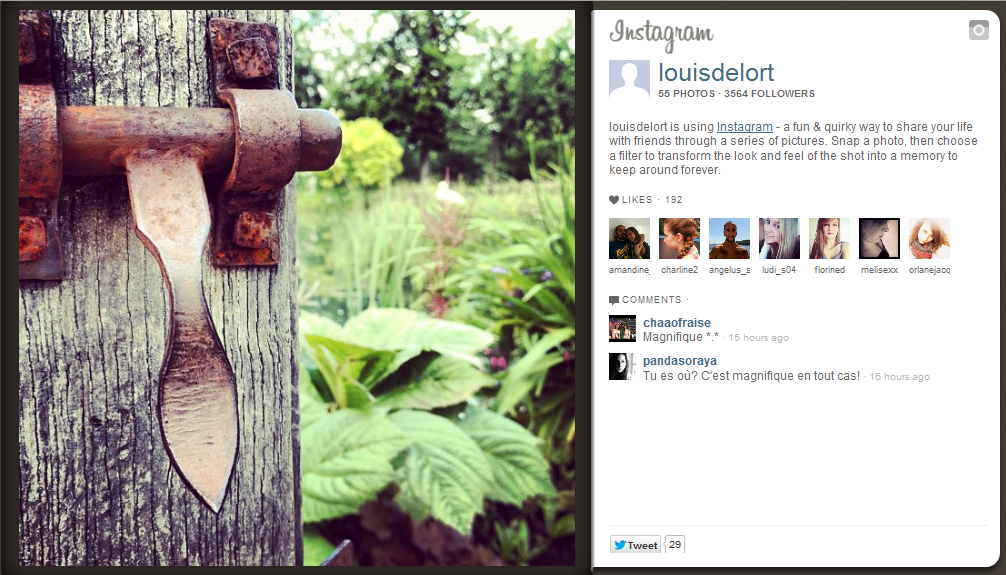Click the Instagram script logo

click(661, 35)
